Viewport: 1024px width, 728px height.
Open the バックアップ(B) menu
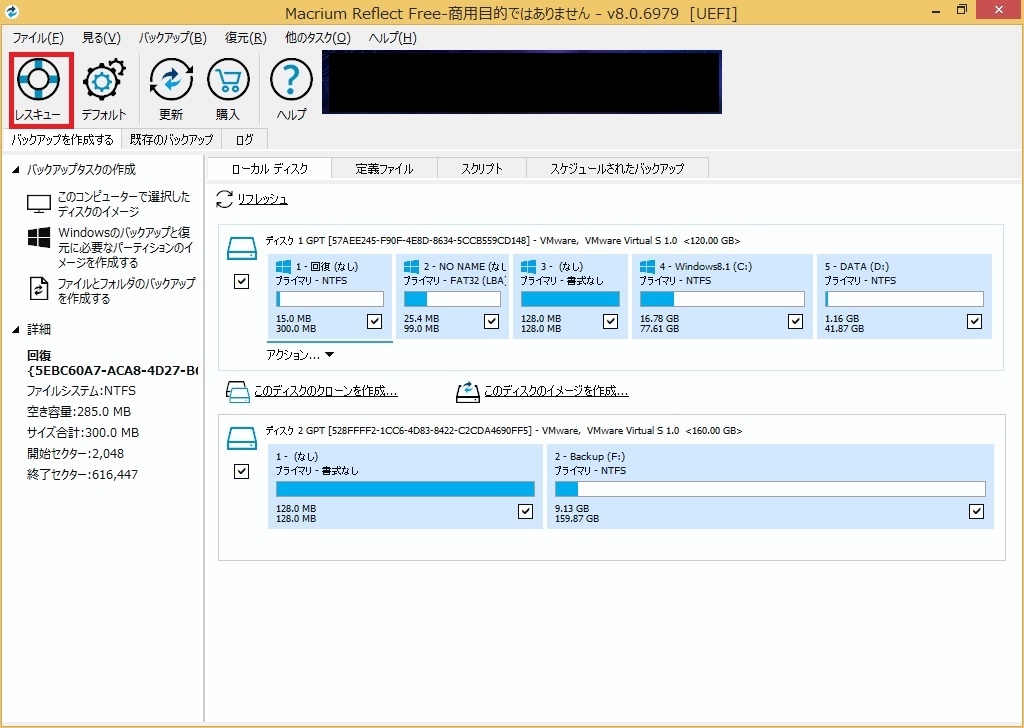pos(172,38)
